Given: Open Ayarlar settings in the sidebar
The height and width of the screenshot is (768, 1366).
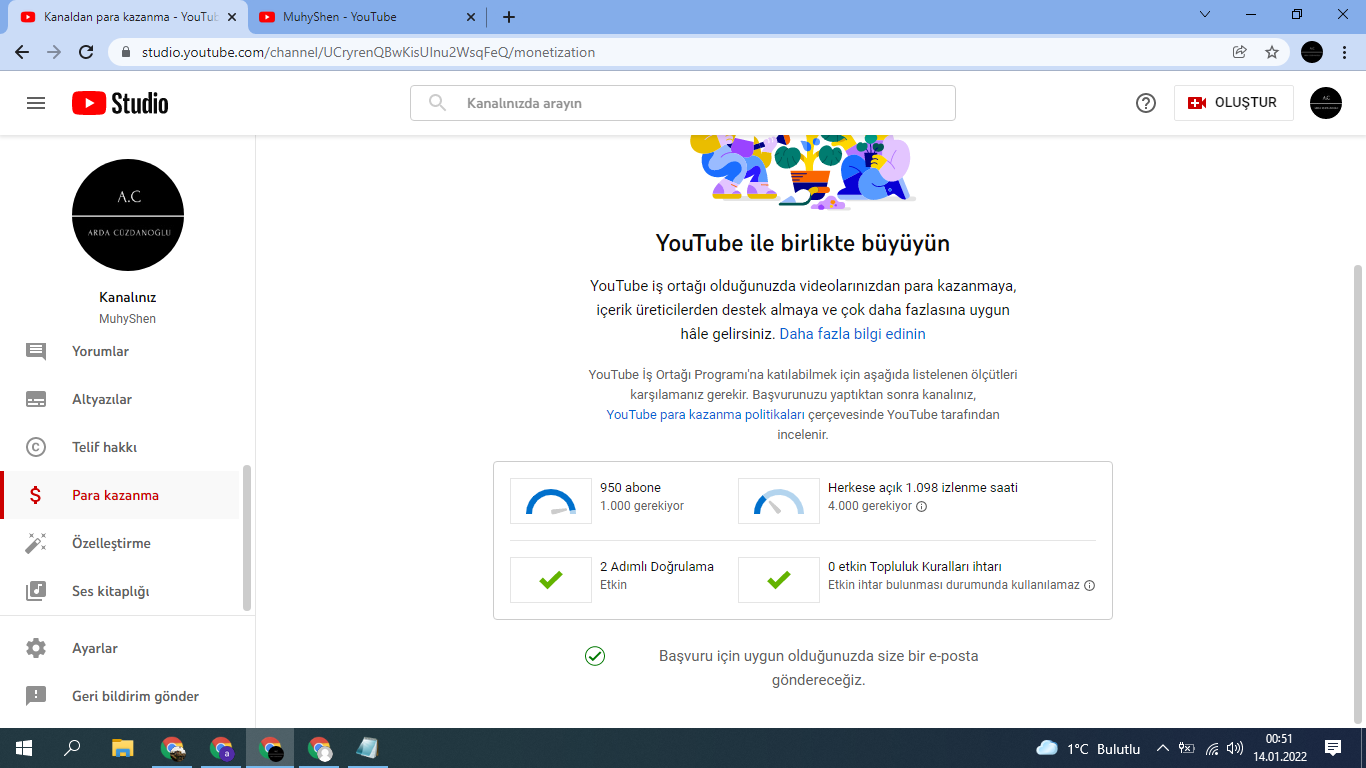Looking at the screenshot, I should [x=120, y=648].
